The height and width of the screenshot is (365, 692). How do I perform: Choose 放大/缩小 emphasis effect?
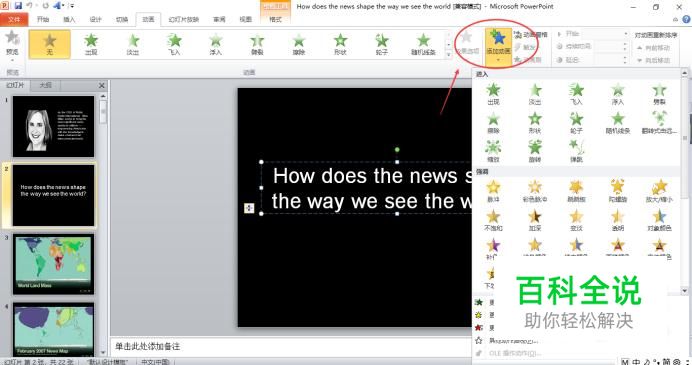coord(659,191)
